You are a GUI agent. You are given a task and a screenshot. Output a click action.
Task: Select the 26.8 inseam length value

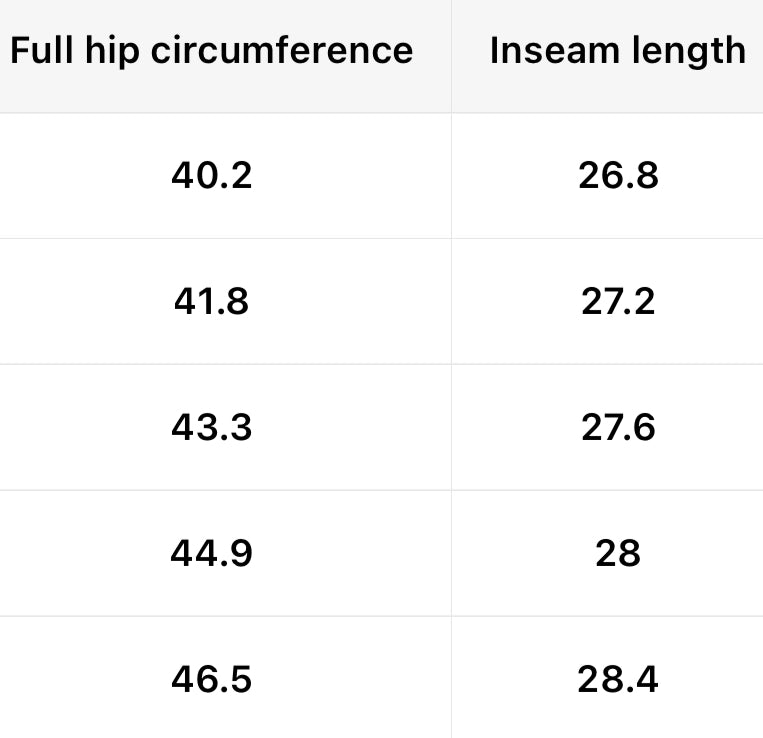point(618,176)
